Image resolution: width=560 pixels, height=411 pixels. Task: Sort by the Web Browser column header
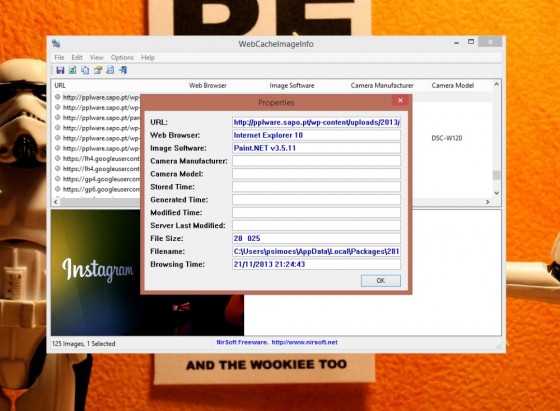pyautogui.click(x=227, y=85)
